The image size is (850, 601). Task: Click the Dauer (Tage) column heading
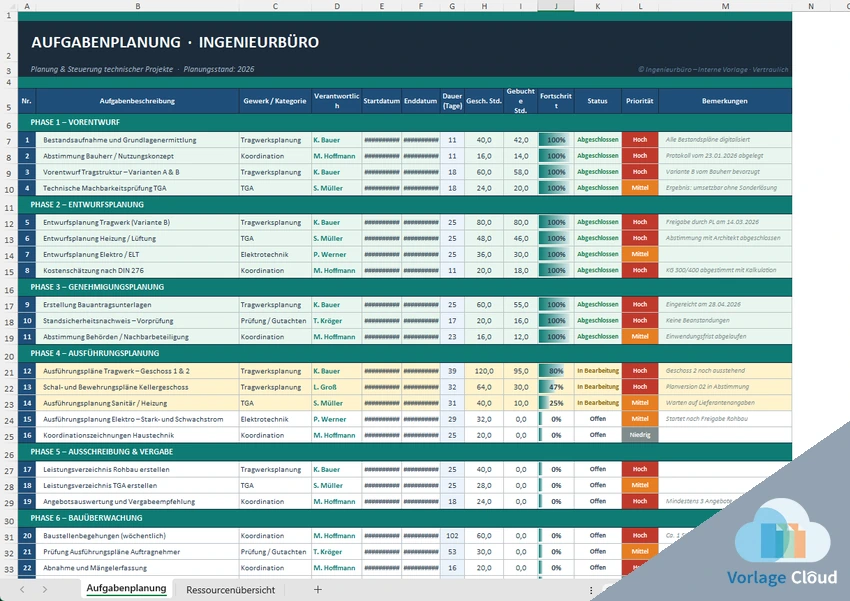[x=452, y=101]
